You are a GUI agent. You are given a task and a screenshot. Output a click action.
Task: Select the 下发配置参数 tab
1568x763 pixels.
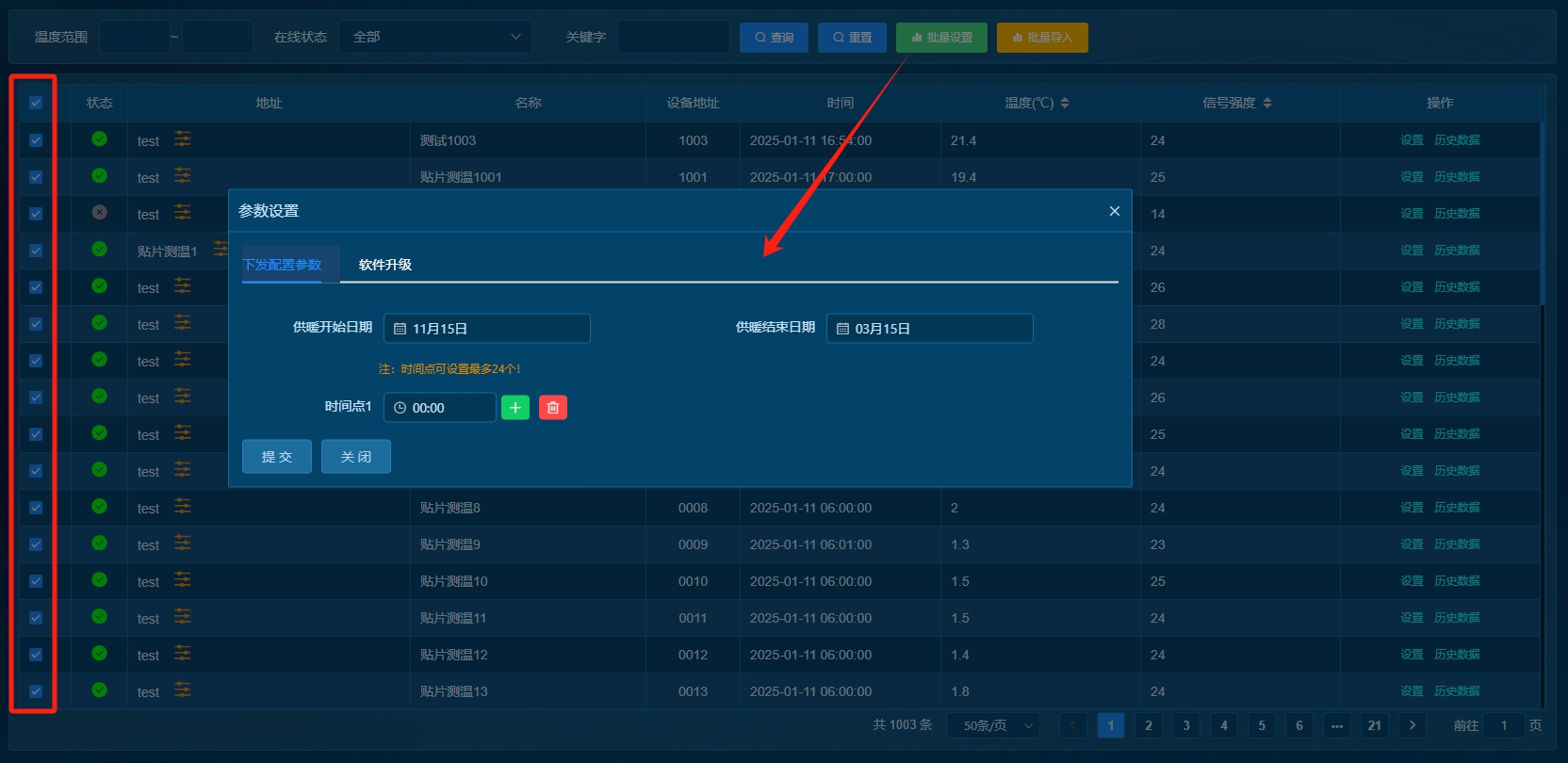[x=282, y=265]
